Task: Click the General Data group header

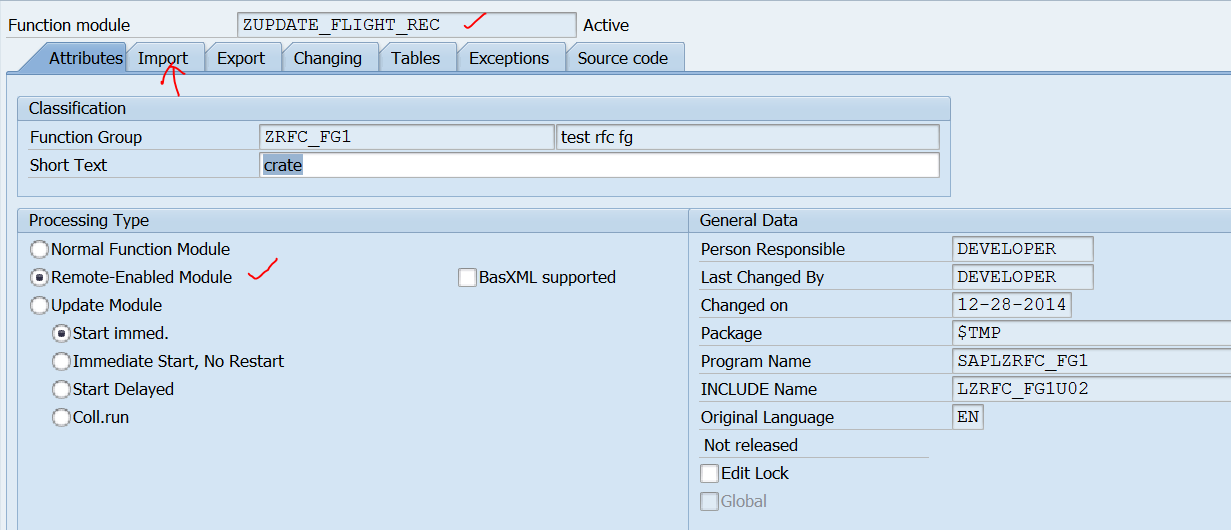Action: point(960,220)
